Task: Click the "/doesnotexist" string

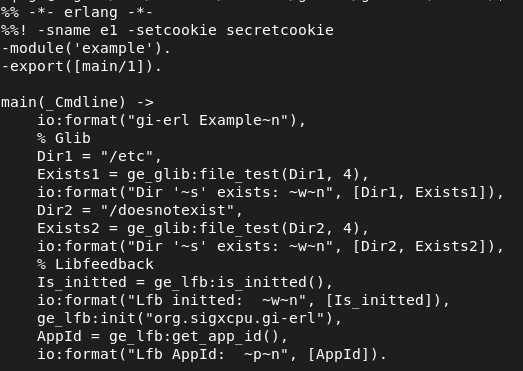Action: [167, 211]
